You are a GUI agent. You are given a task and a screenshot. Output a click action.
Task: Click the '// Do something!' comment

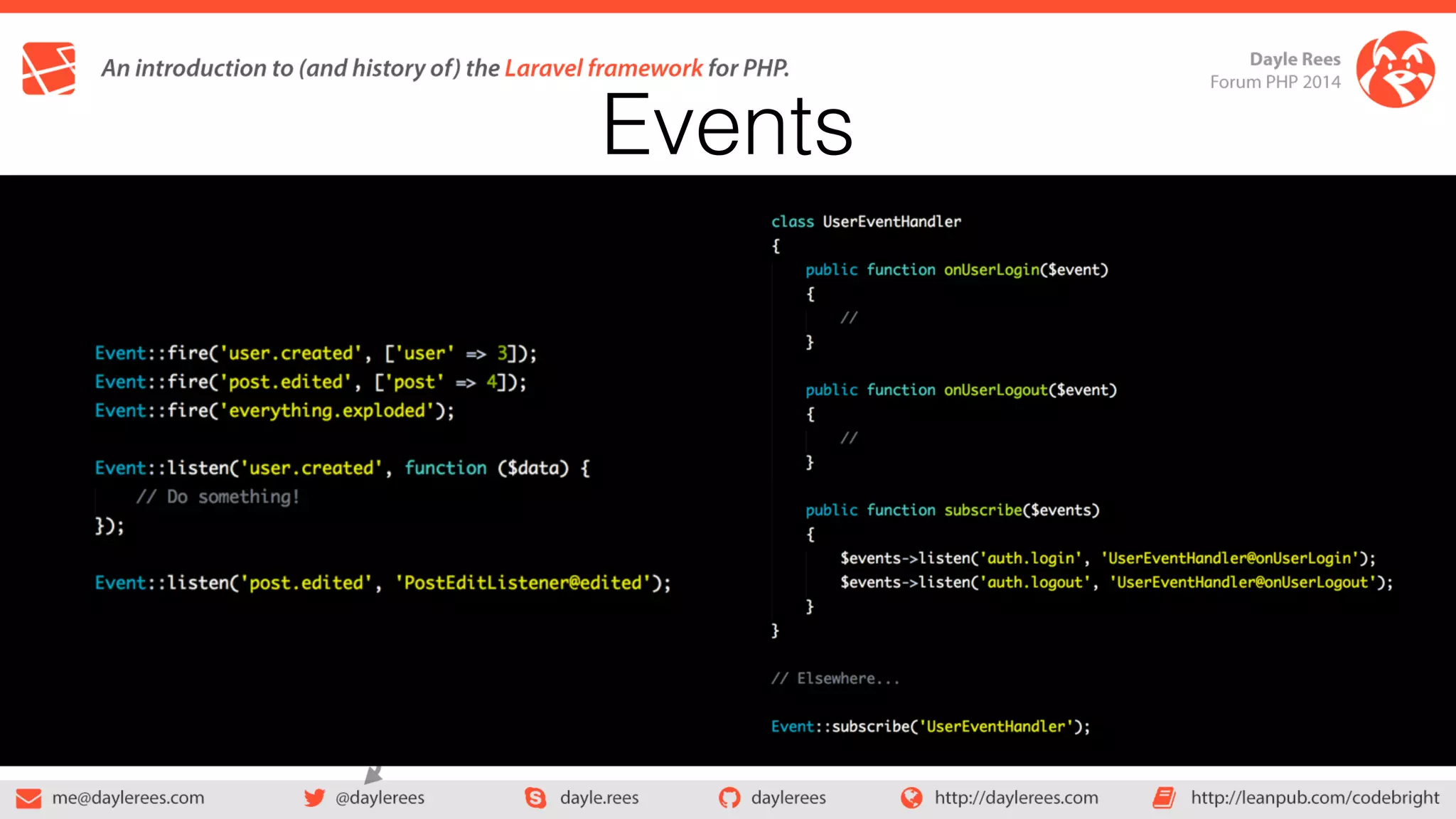218,497
